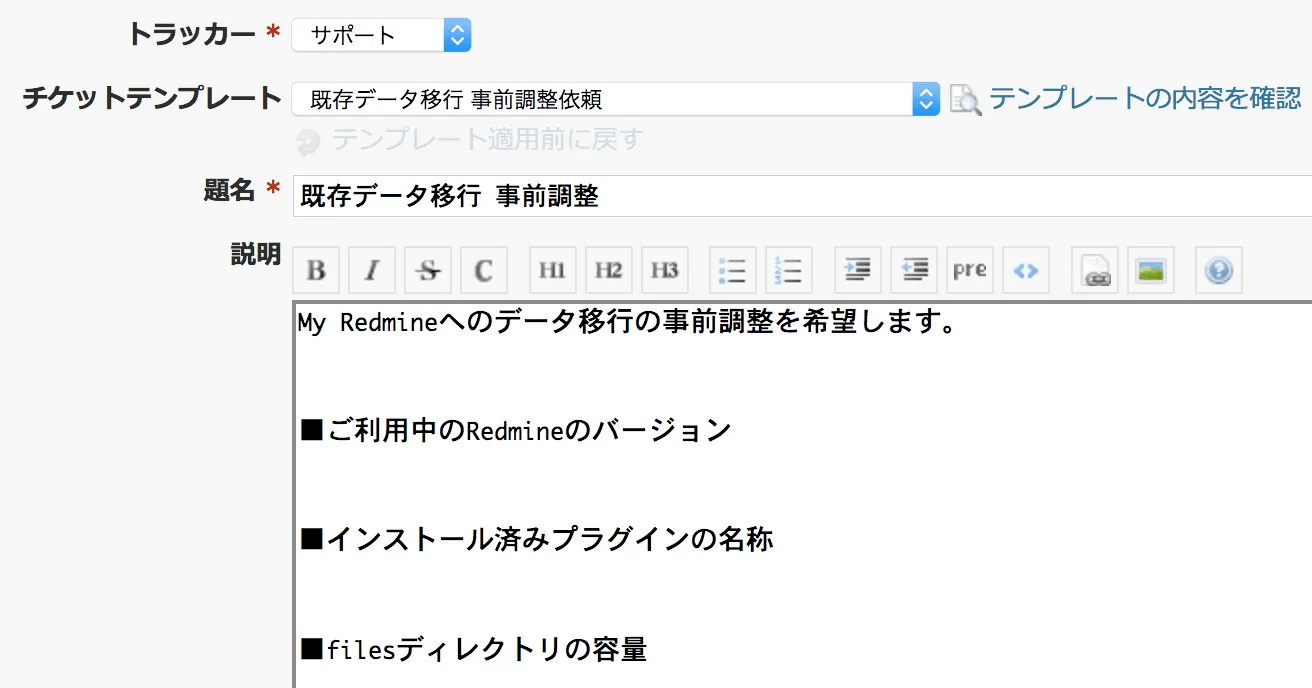Apply italic formatting to the description

point(372,270)
